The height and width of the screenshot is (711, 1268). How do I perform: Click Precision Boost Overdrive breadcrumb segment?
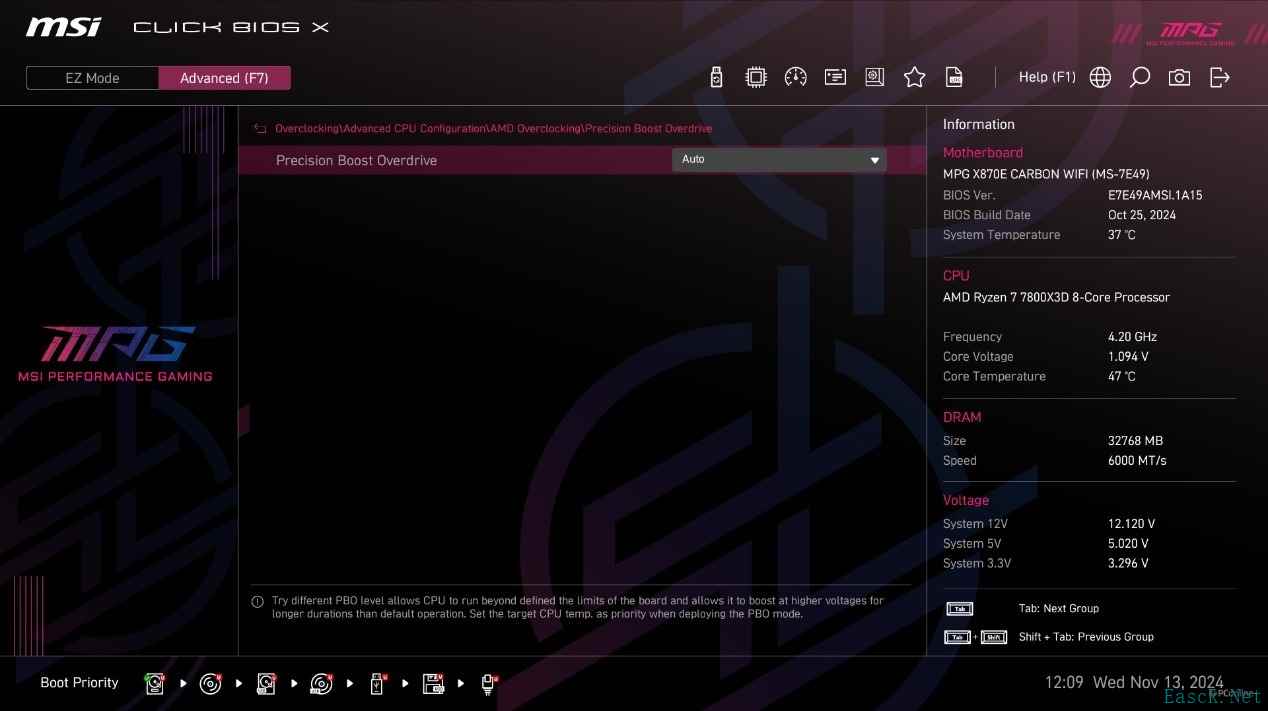tap(648, 129)
